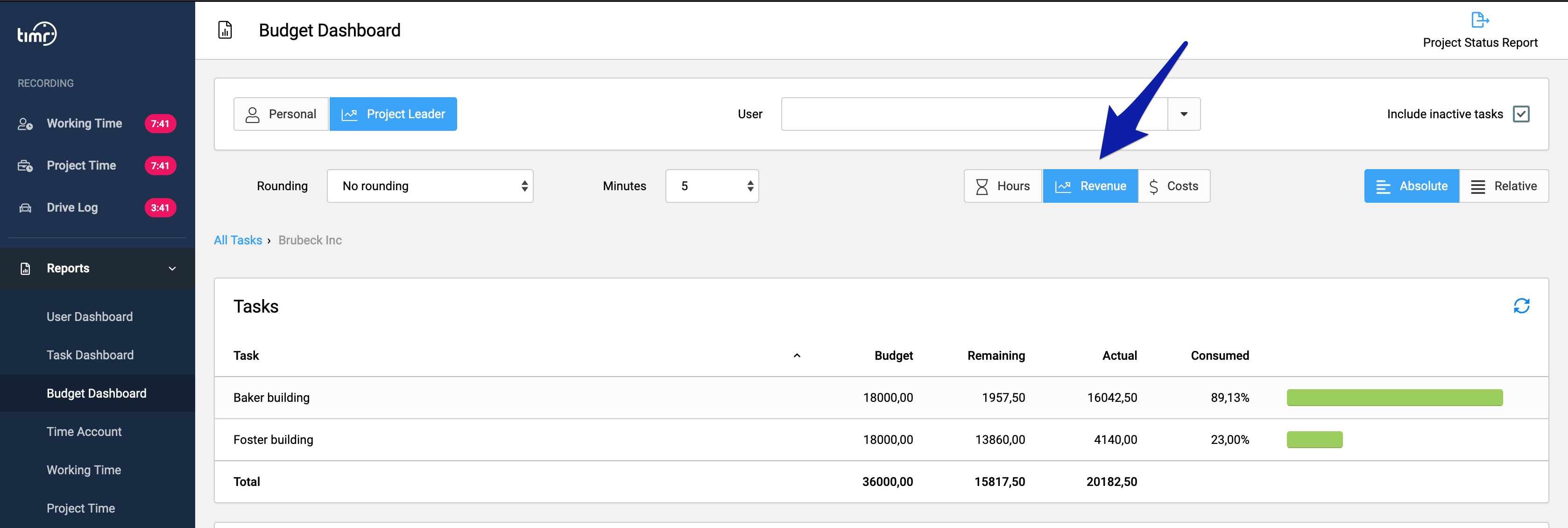Click the Project Status Report export icon
The height and width of the screenshot is (528, 1568).
coord(1480,20)
